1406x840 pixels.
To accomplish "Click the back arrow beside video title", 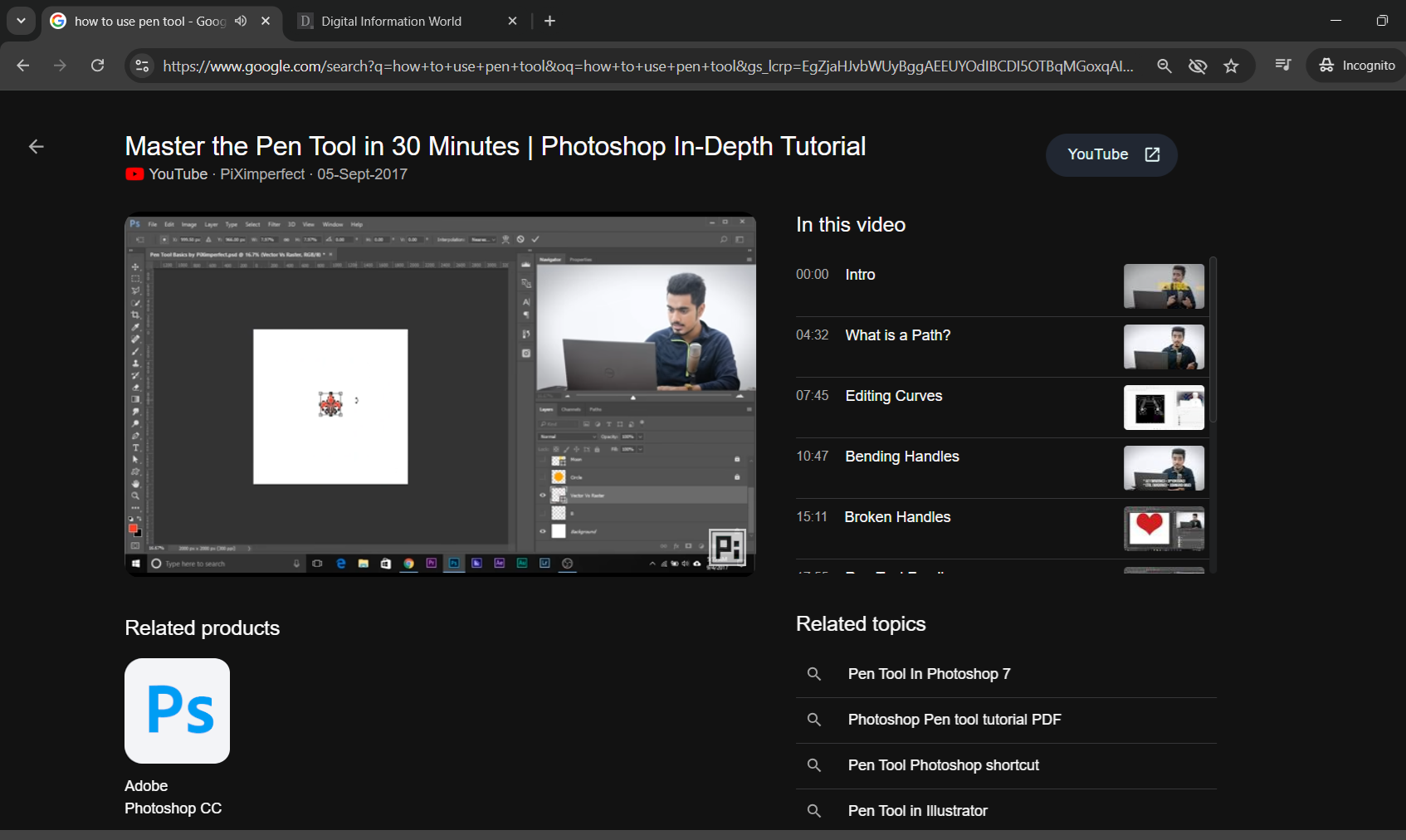I will 36,147.
